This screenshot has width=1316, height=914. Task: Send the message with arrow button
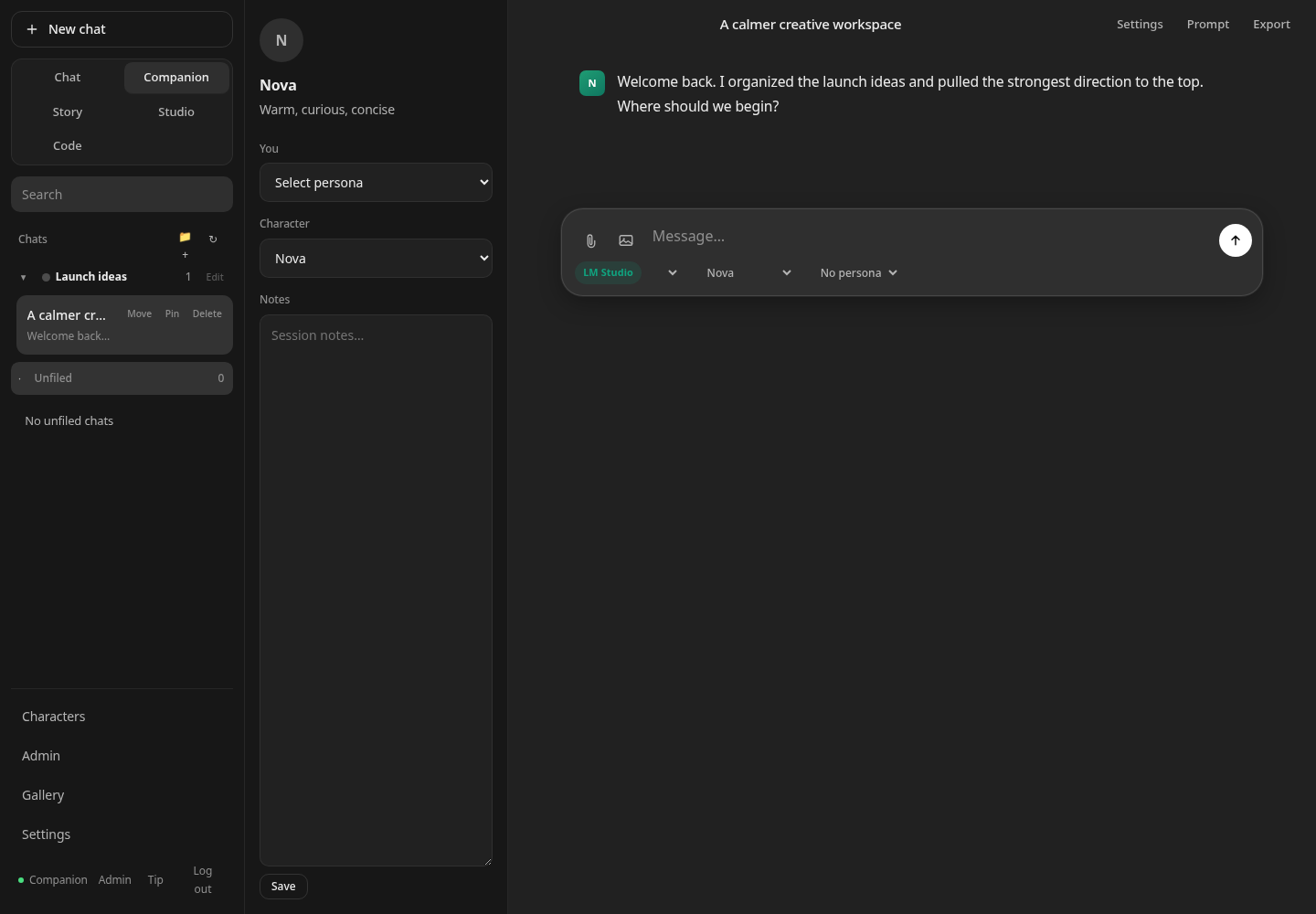click(x=1236, y=240)
